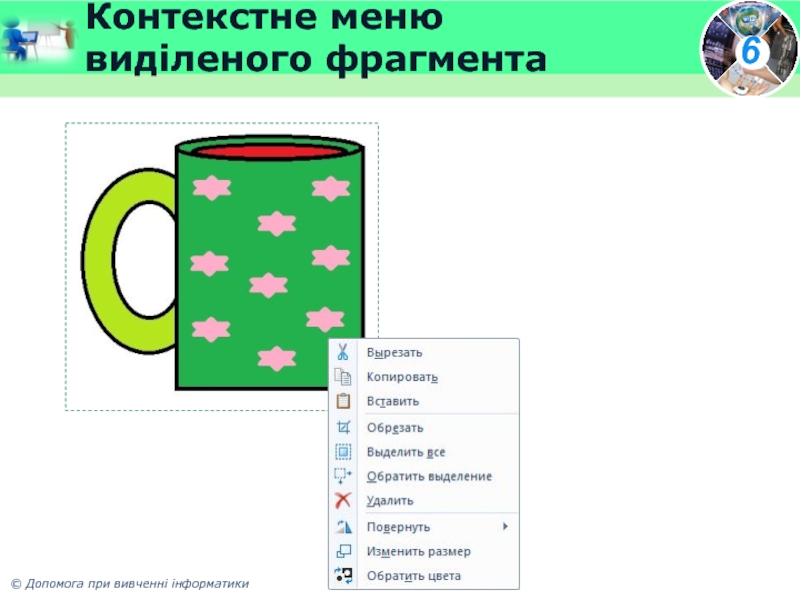Click the red opening of the mug
Image resolution: width=800 pixels, height=600 pixels.
pyautogui.click(x=269, y=152)
